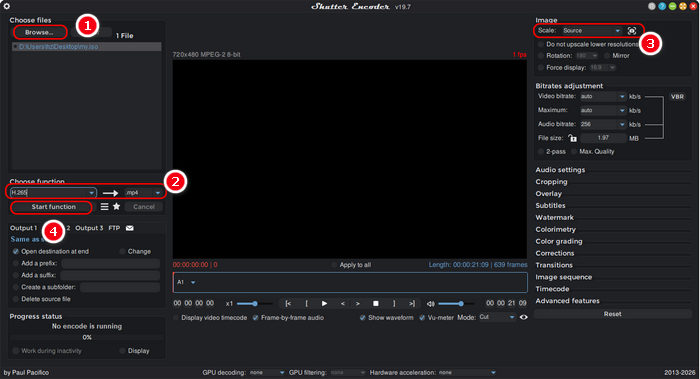Click the Browse... button
Viewport: 700px width, 379px height.
tap(39, 32)
